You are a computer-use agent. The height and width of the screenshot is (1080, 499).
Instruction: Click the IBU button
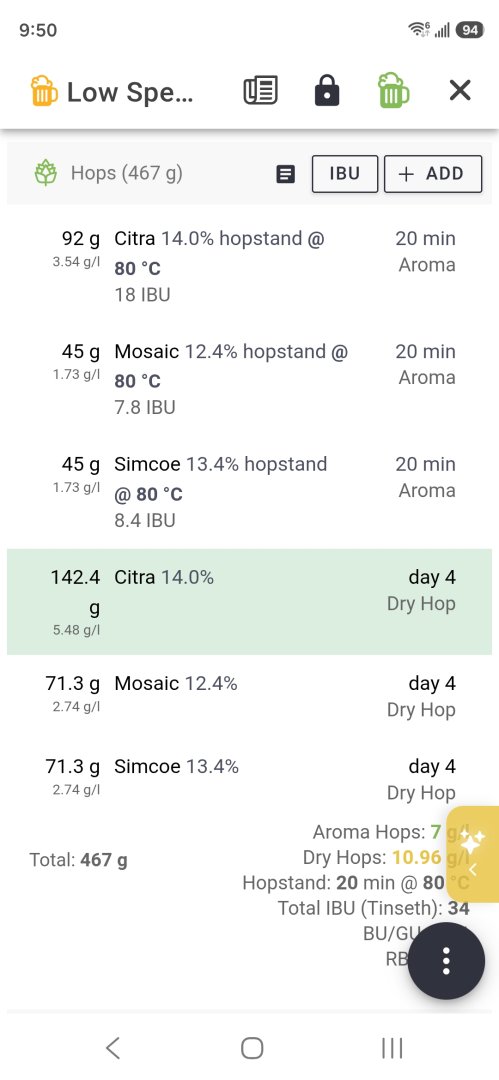tap(345, 174)
